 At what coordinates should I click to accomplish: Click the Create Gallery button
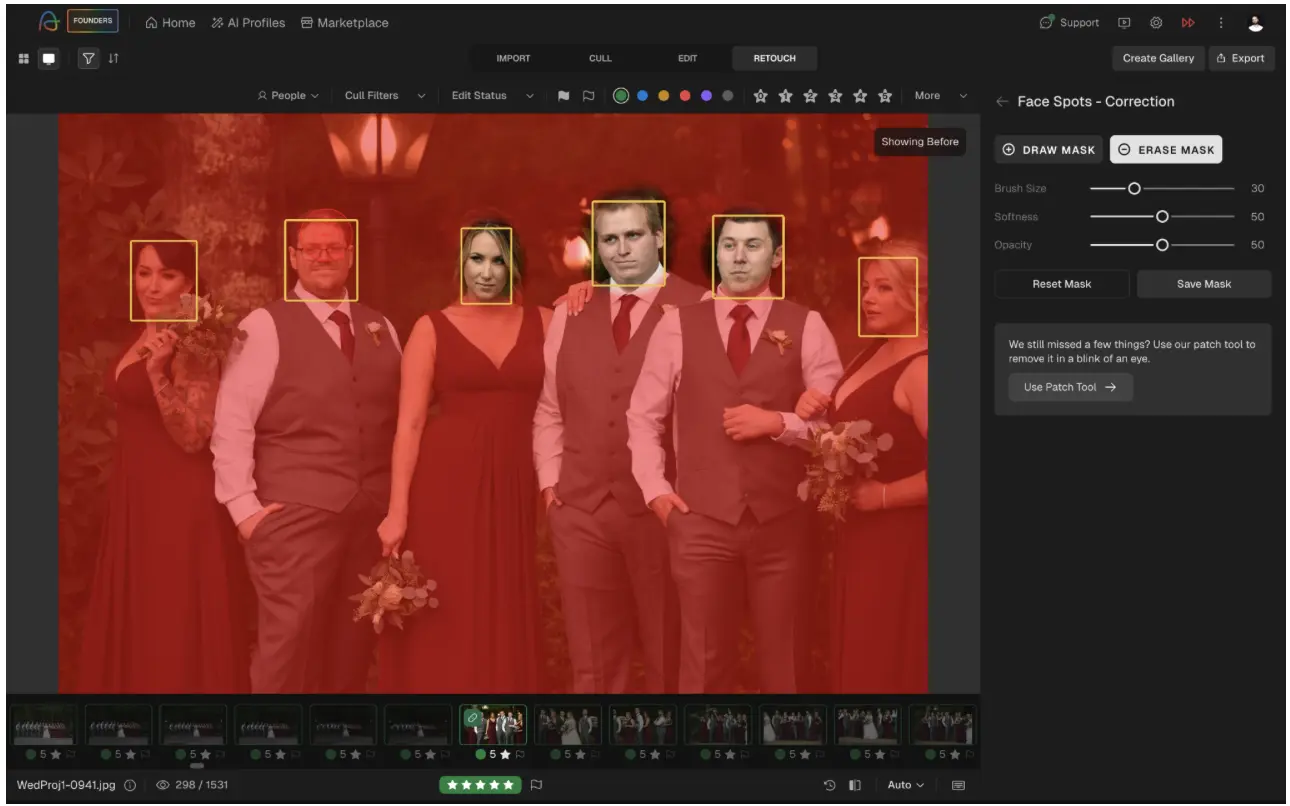click(x=1158, y=58)
